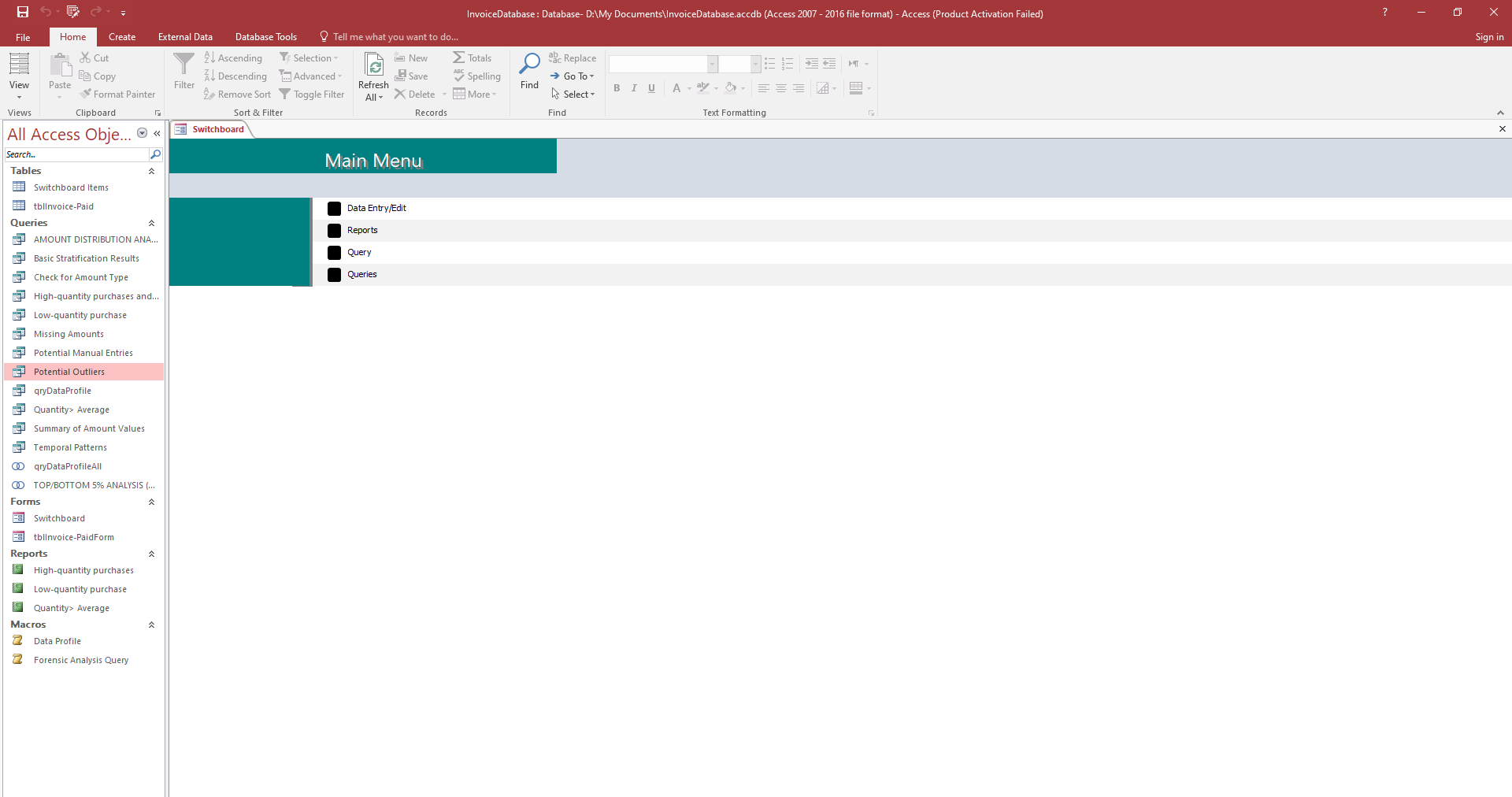The image size is (1512, 797).
Task: Click Toggle Filter
Action: click(312, 95)
